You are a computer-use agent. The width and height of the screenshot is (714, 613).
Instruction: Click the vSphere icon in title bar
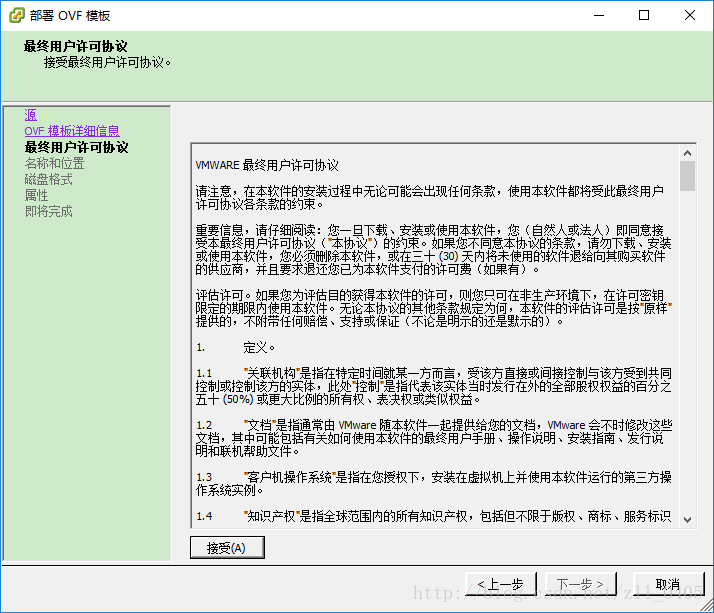[16, 15]
